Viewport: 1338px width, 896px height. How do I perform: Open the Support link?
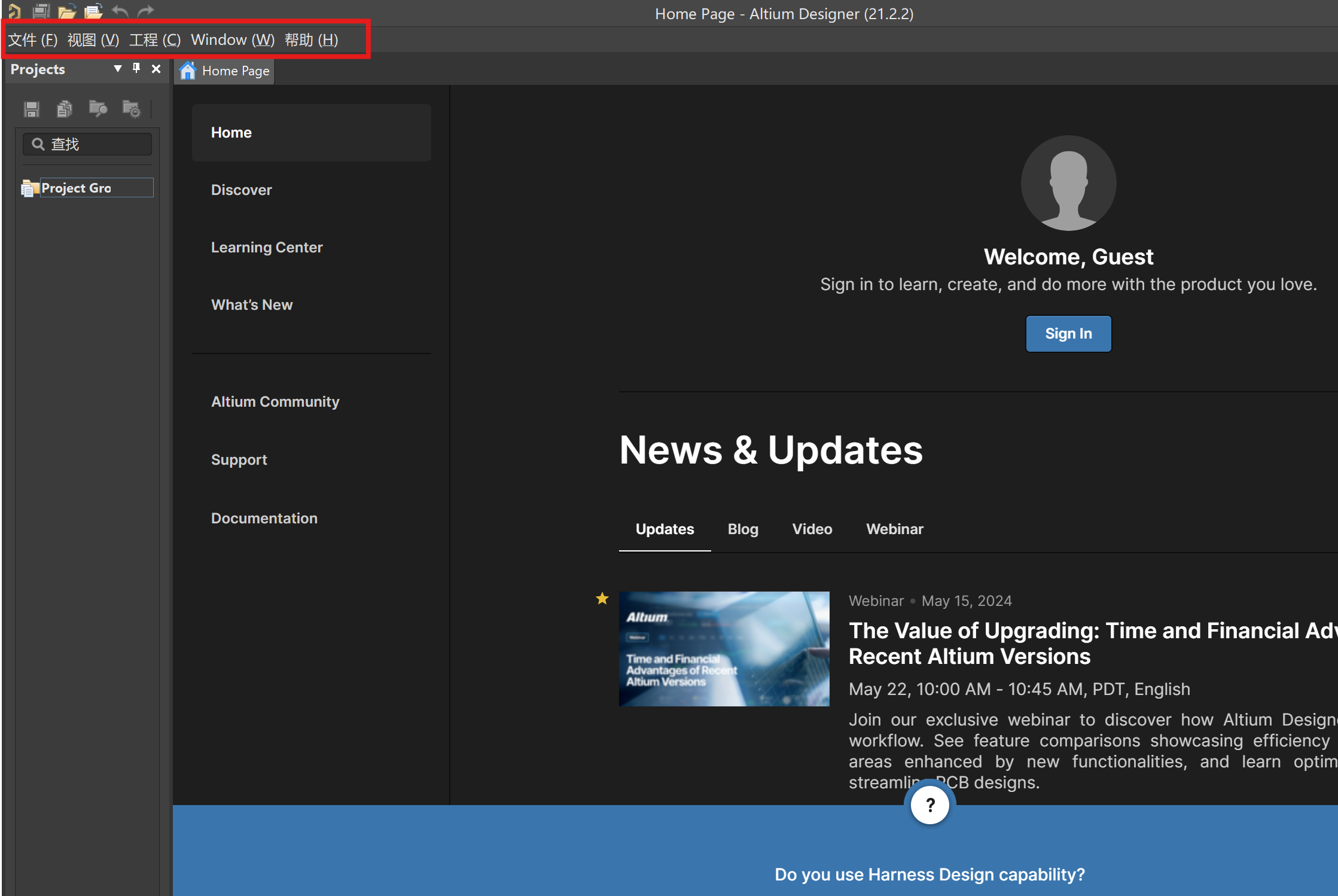tap(239, 460)
